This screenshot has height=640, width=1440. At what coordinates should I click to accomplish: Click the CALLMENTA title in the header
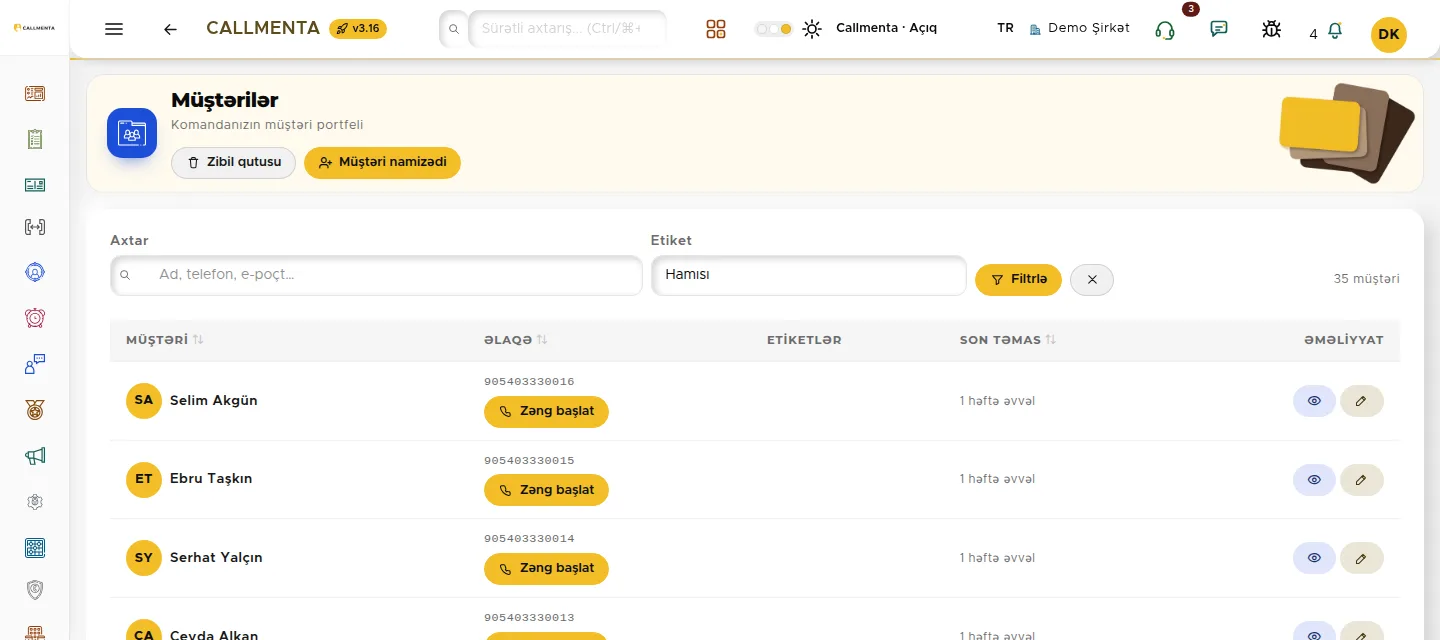point(263,28)
